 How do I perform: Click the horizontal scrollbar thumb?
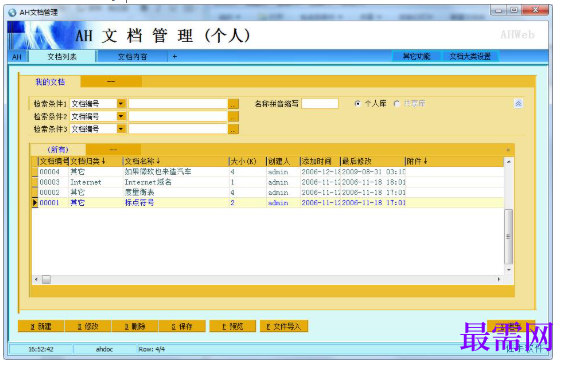(x=46, y=279)
